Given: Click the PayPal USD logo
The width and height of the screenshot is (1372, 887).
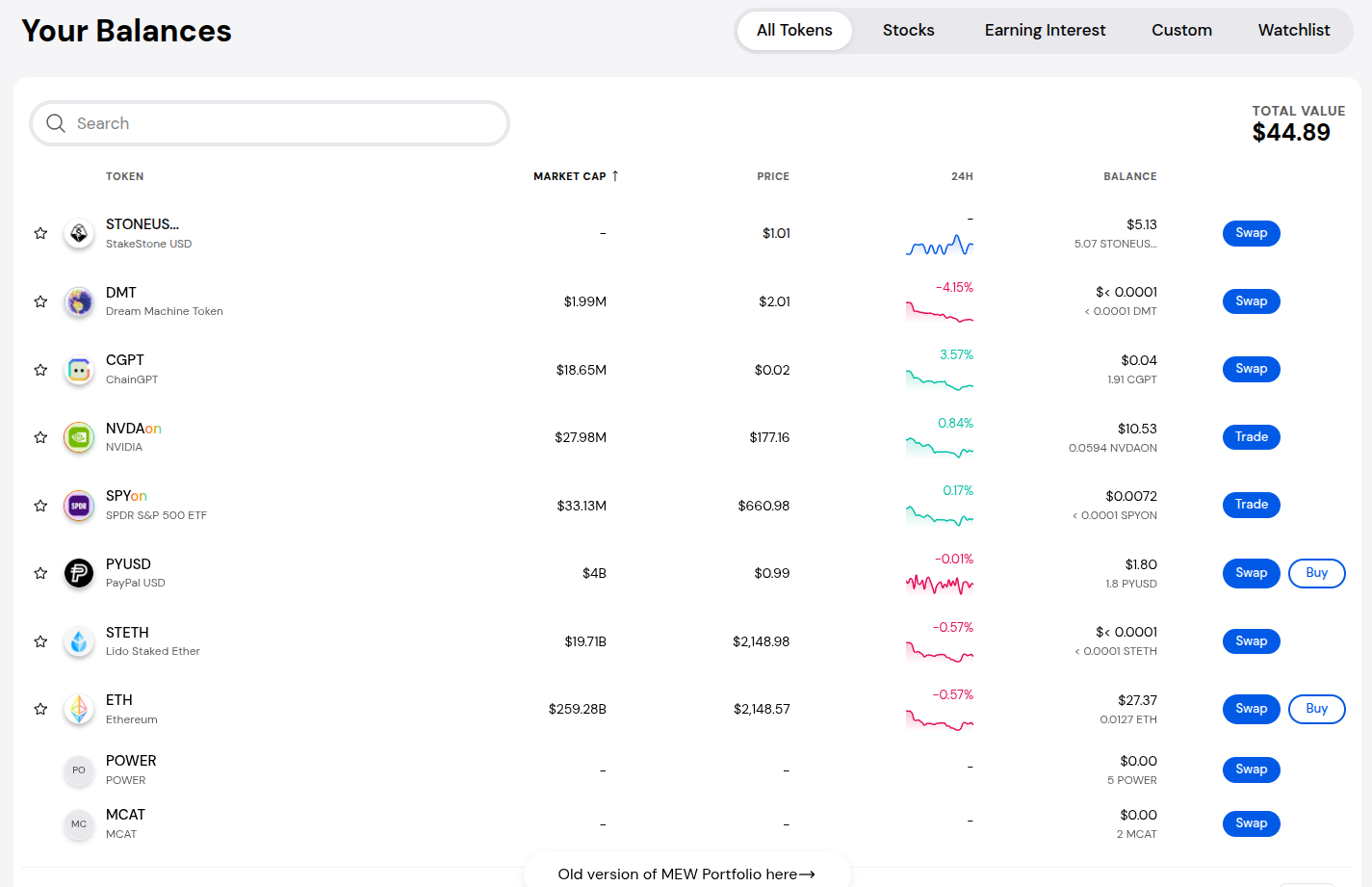Looking at the screenshot, I should coord(79,573).
